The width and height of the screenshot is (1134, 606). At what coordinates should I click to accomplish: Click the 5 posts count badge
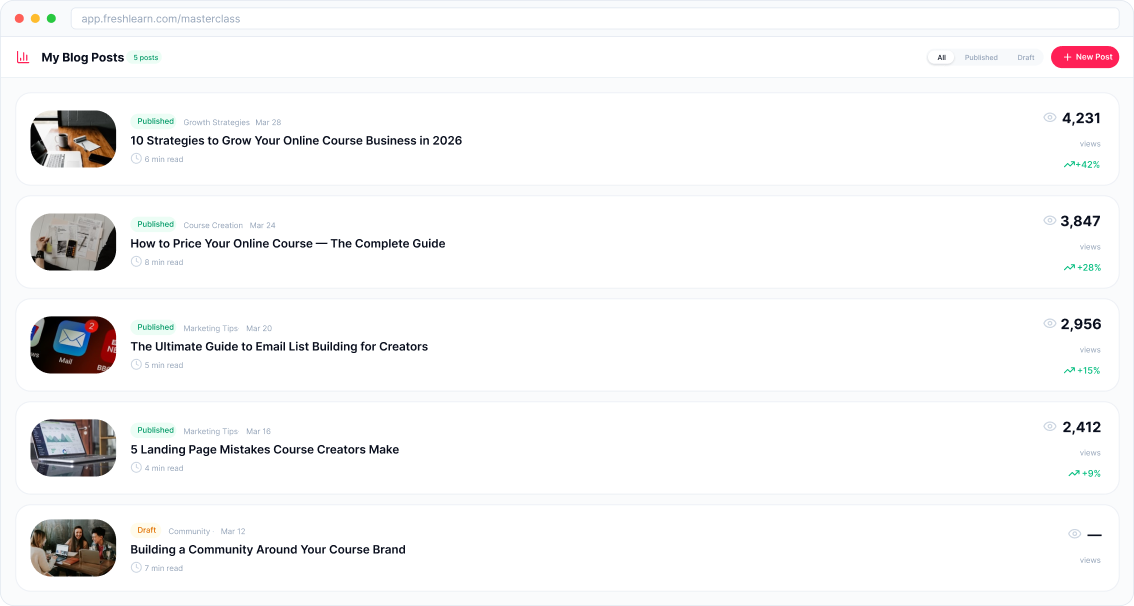click(144, 57)
